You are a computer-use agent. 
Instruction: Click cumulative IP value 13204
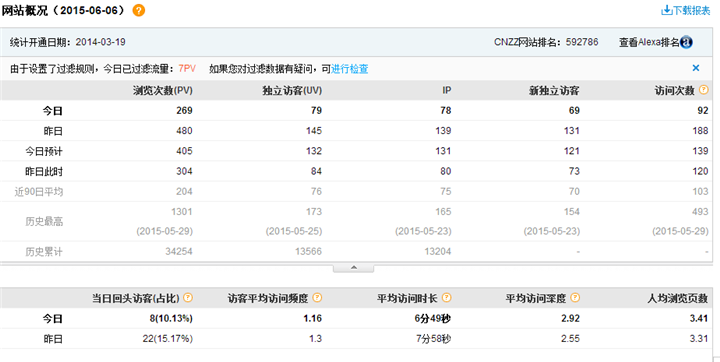(x=438, y=252)
